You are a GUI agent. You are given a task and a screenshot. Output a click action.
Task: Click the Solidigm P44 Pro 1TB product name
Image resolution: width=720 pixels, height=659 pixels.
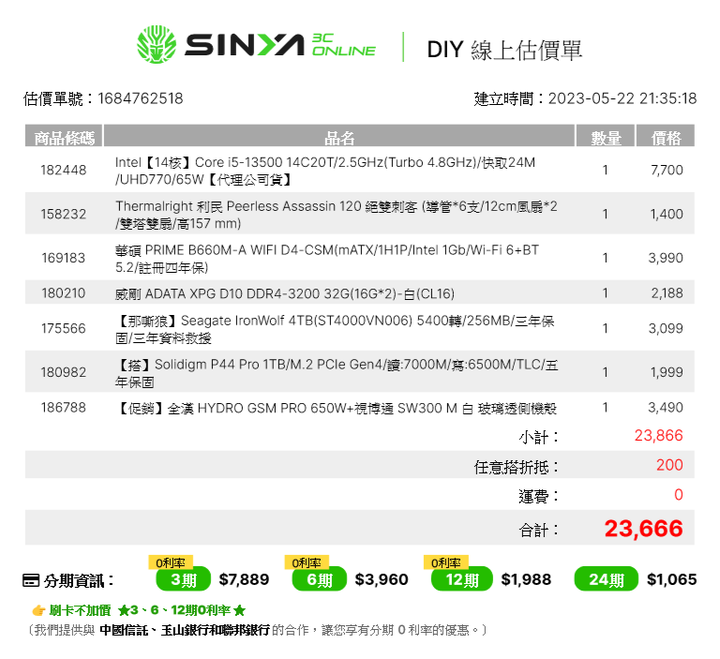(337, 373)
